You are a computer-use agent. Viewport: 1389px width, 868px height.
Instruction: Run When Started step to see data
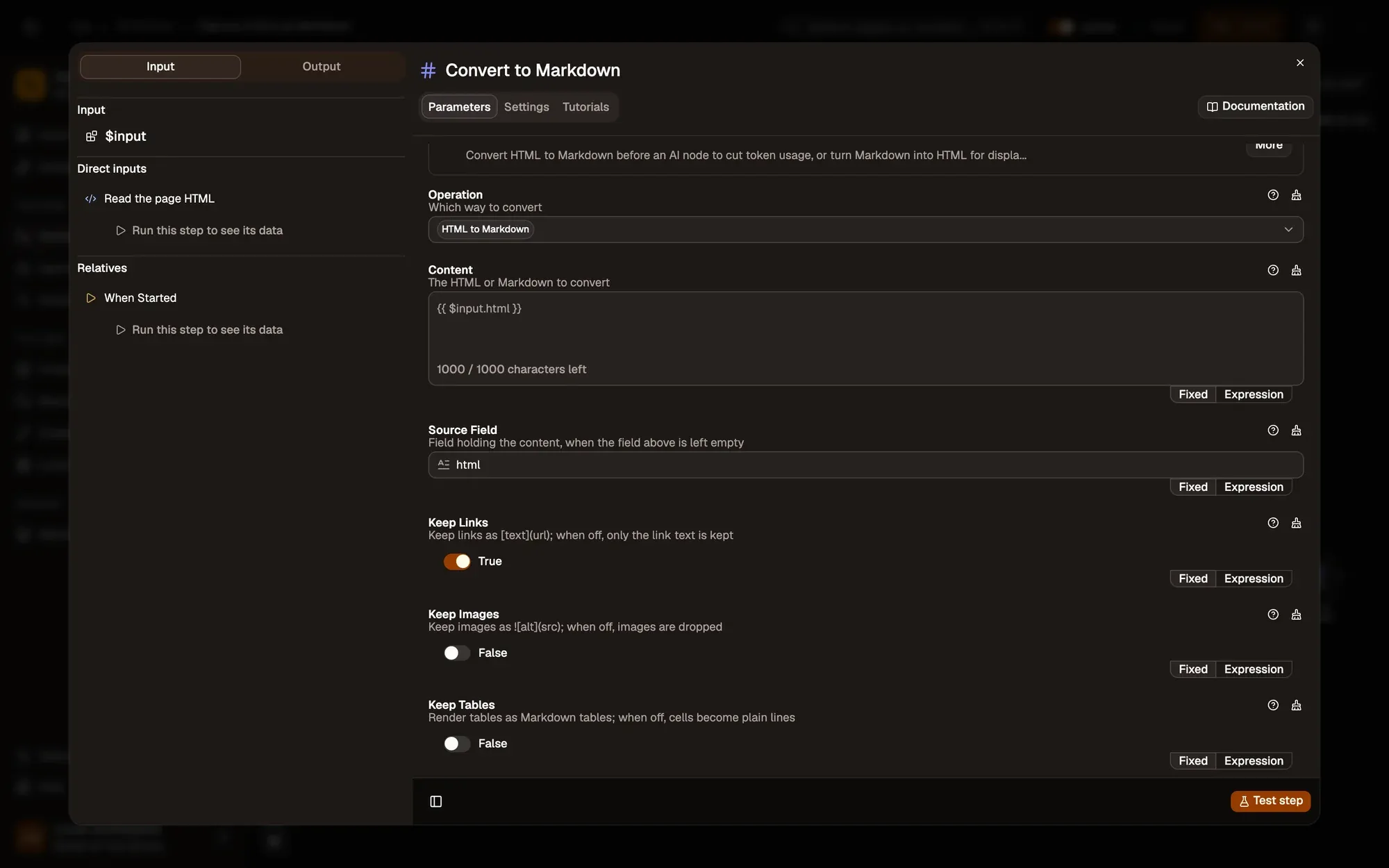(x=199, y=330)
